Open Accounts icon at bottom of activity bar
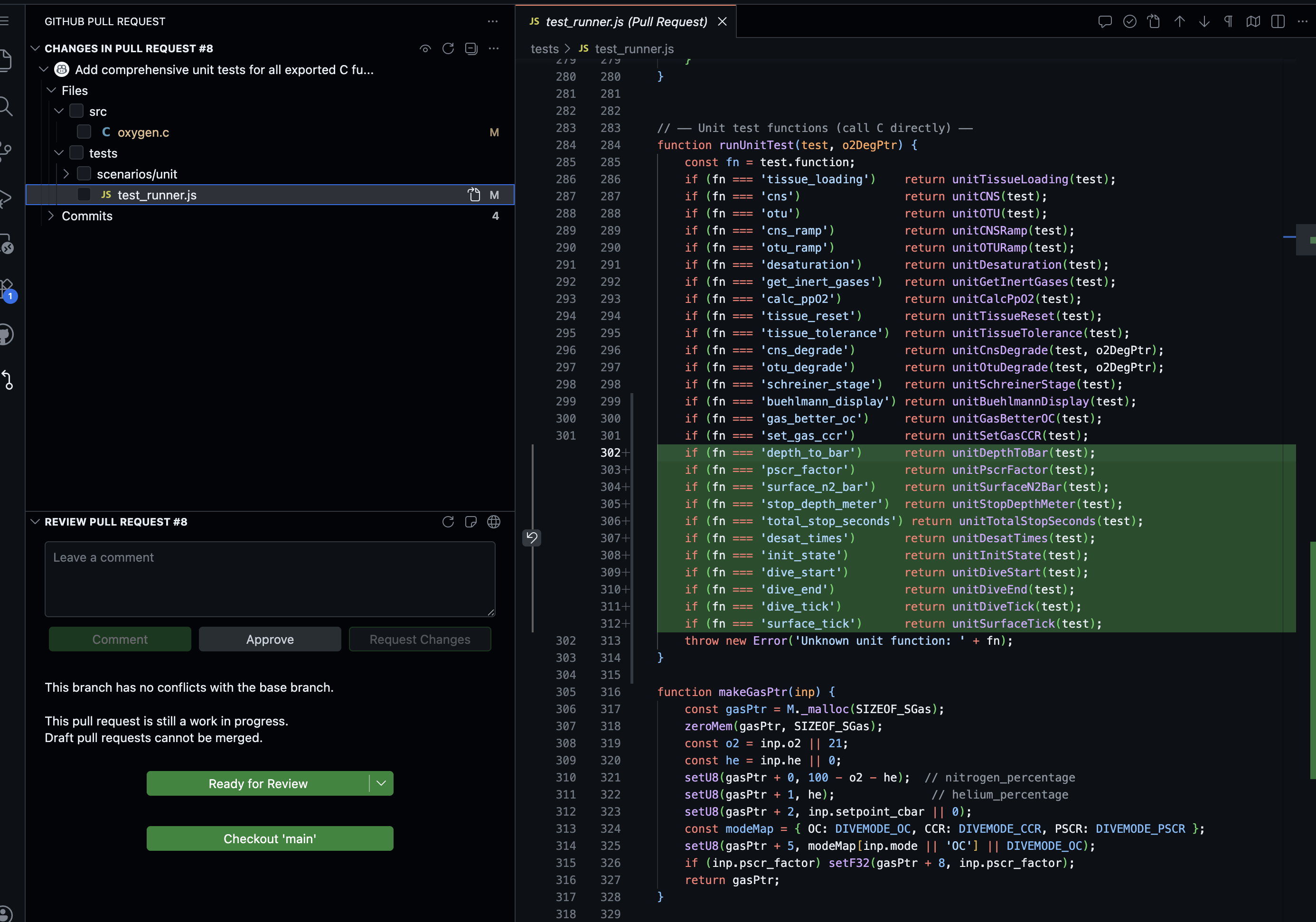Screen dimensions: 1316x922 point(6,913)
